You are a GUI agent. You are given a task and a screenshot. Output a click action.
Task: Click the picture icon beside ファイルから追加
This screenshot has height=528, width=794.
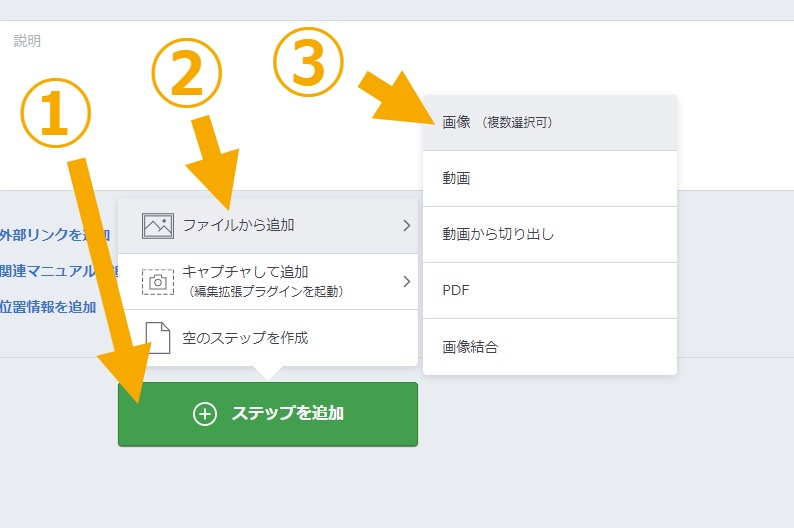coord(158,226)
